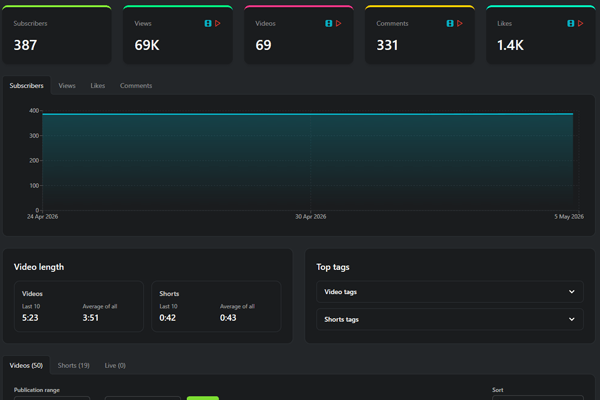Click the 331 comments value
This screenshot has width=600, height=400.
tap(387, 45)
